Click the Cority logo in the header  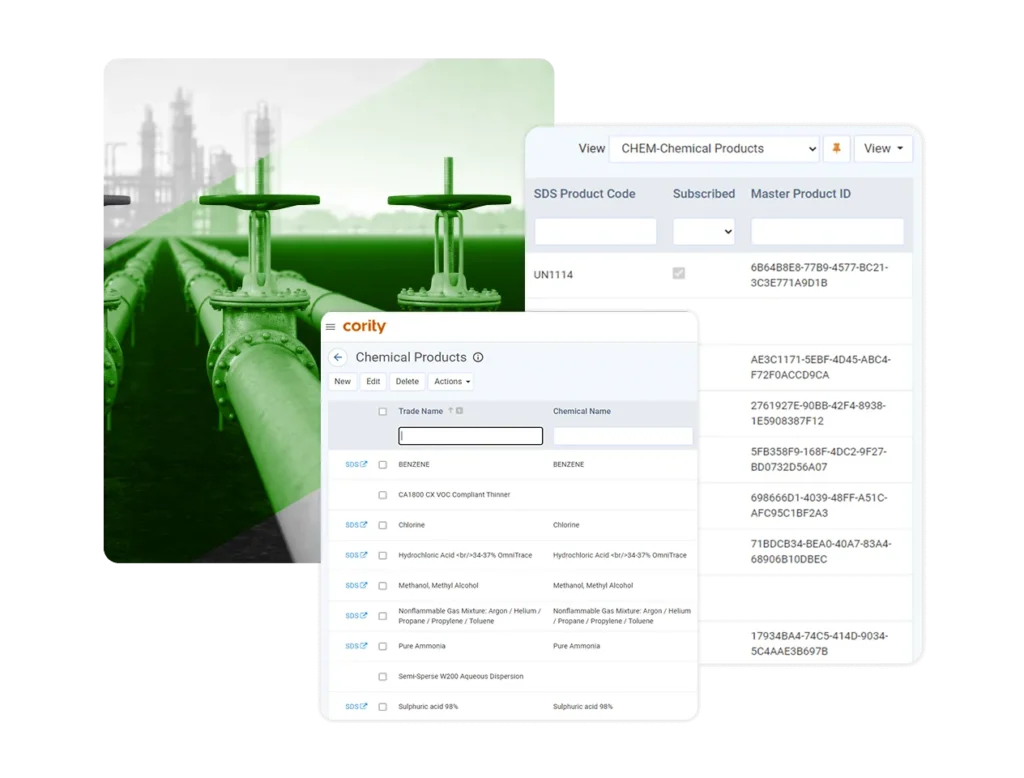pos(363,325)
